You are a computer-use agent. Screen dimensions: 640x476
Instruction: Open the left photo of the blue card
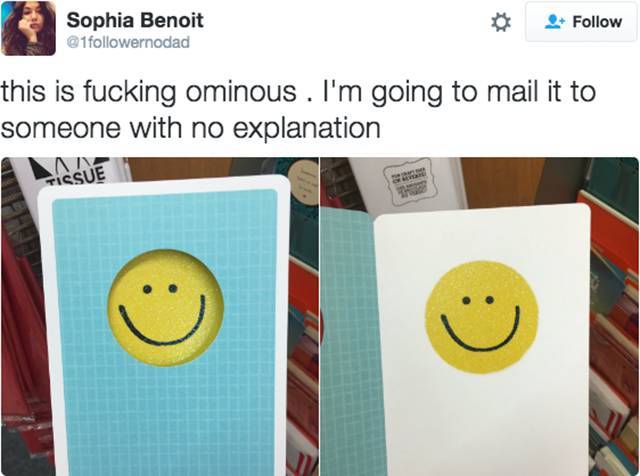(160, 316)
